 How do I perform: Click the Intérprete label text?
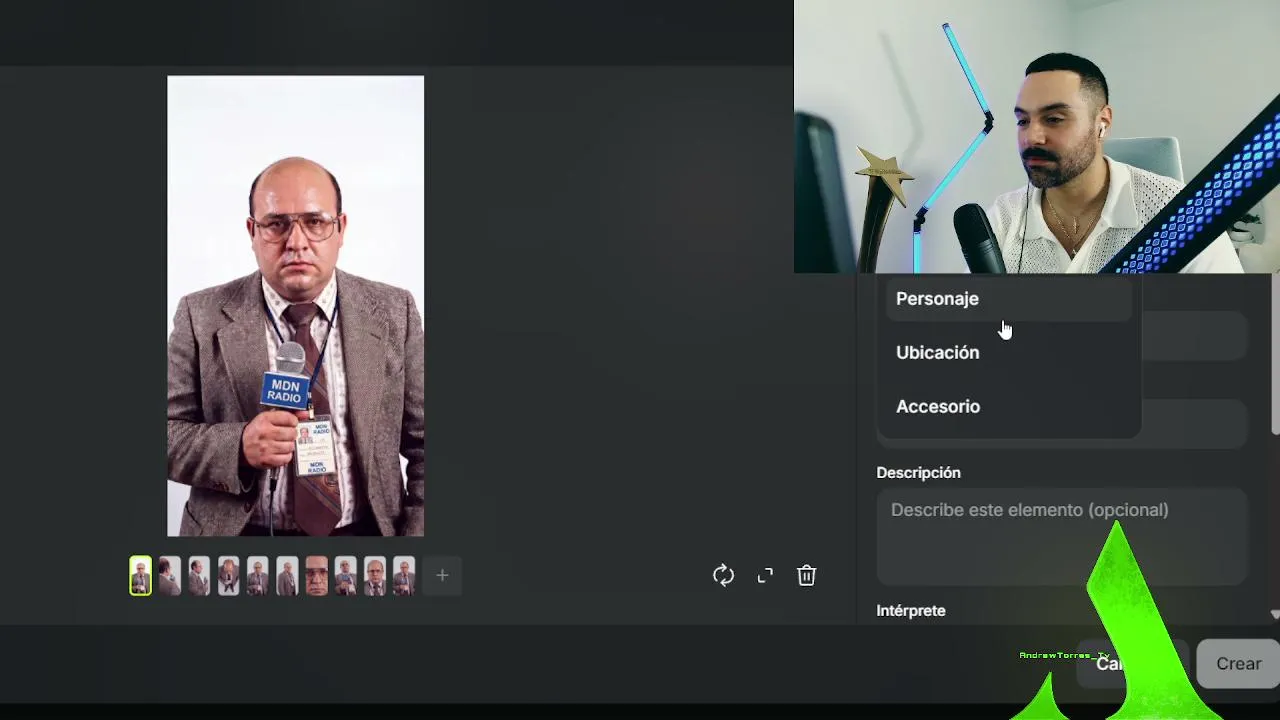click(x=911, y=611)
